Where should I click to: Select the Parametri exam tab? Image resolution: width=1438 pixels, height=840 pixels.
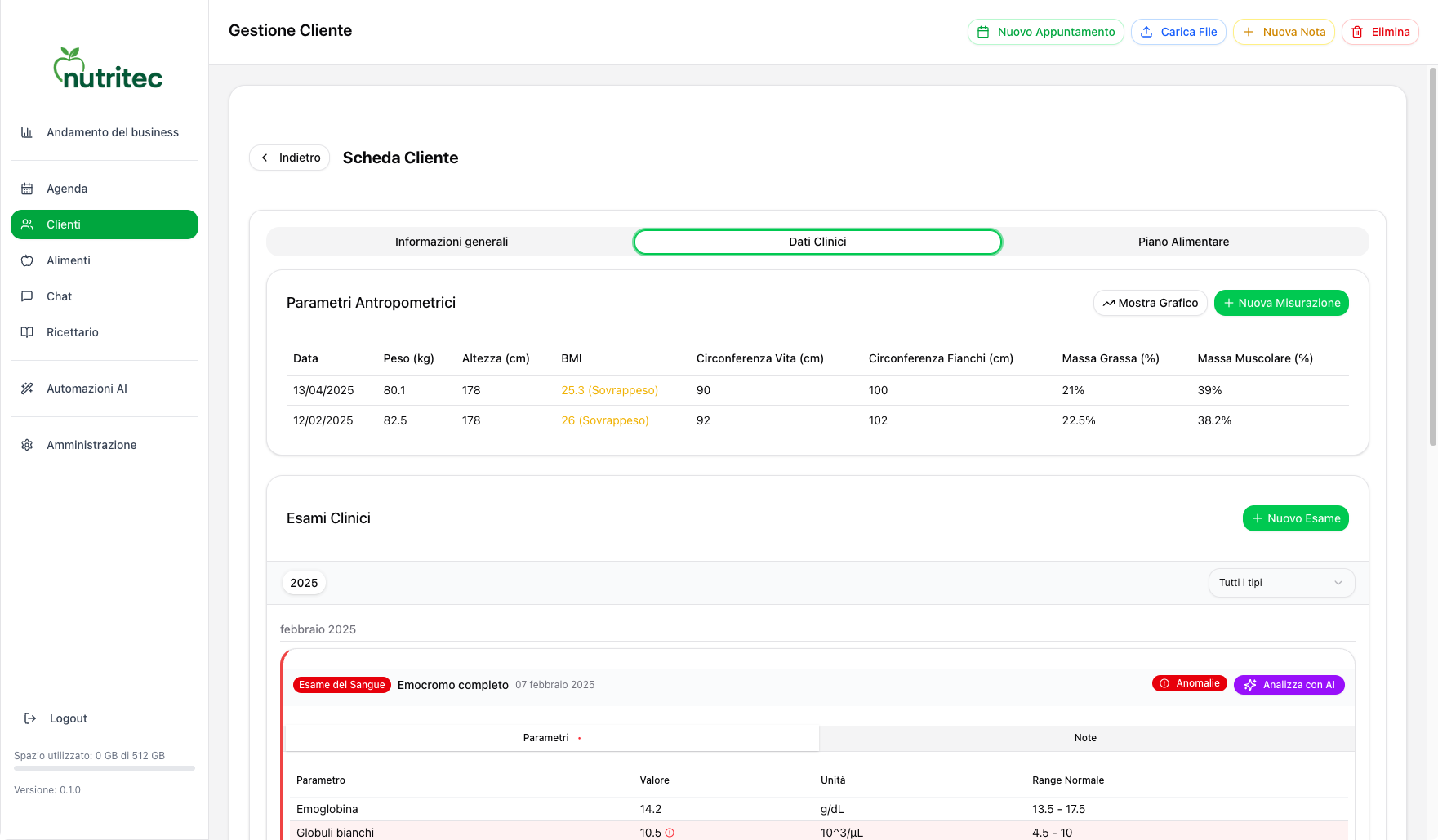pyautogui.click(x=552, y=738)
